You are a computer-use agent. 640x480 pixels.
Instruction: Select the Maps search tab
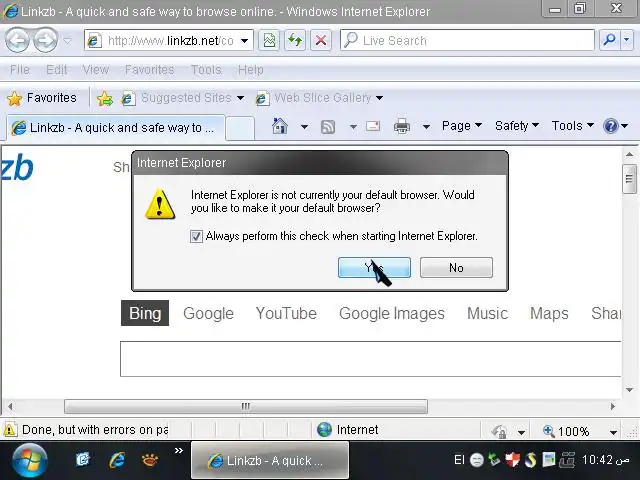[x=549, y=313]
